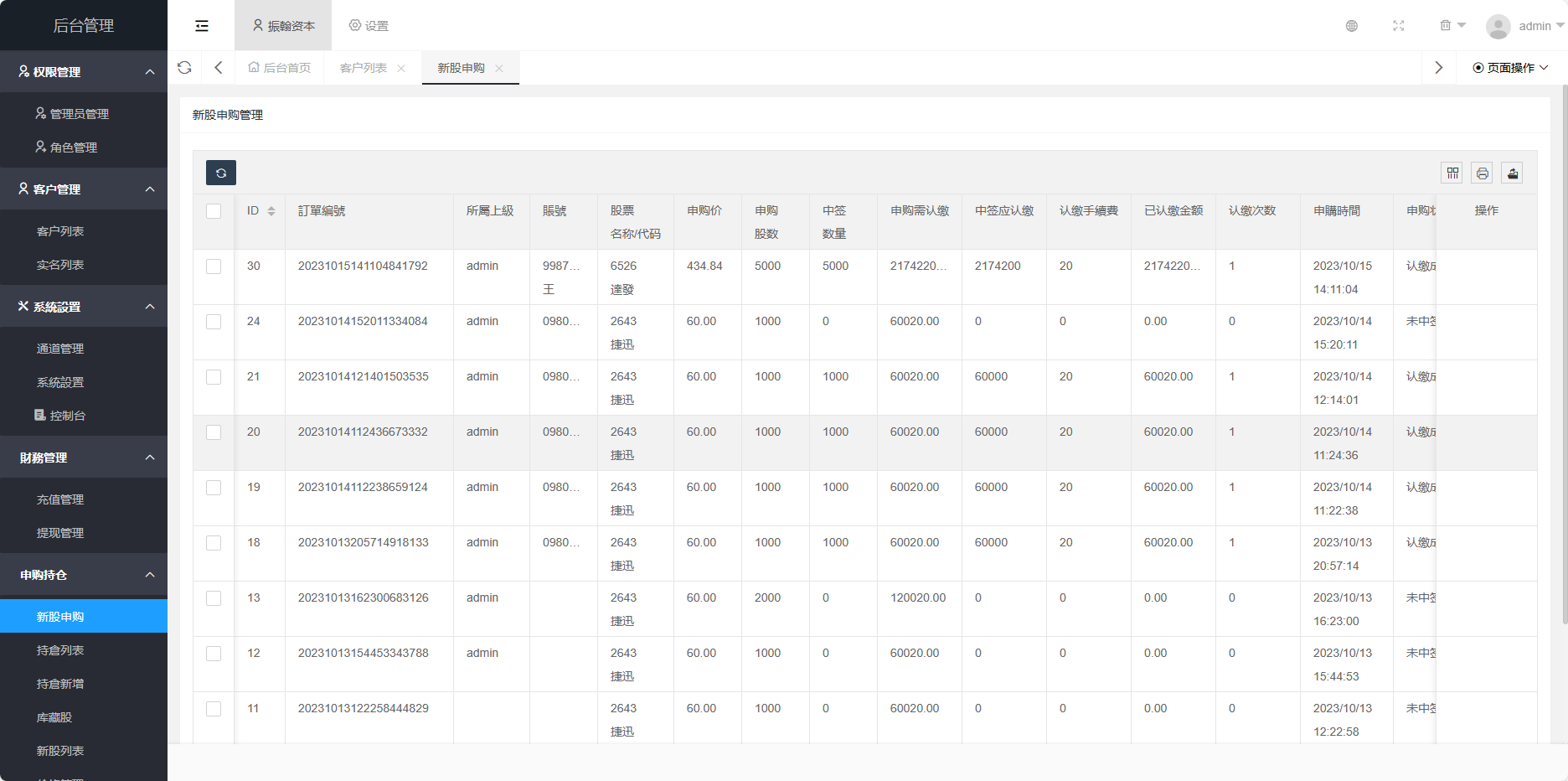Click the gear icon beside 设置
The image size is (1568, 781).
355,25
